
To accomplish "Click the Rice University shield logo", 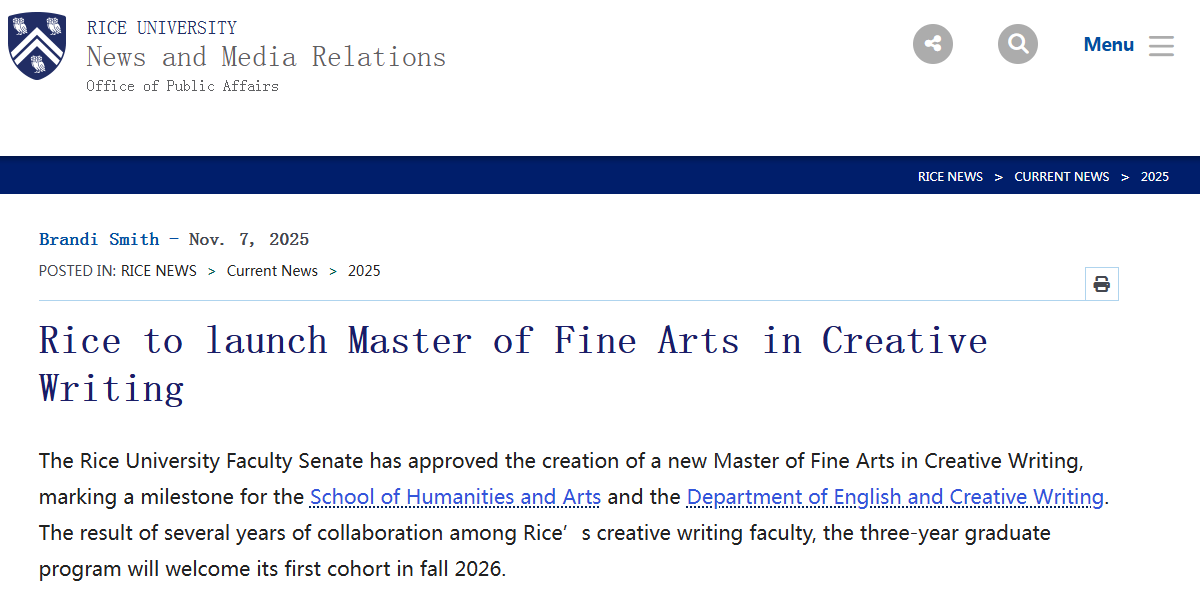I will pyautogui.click(x=37, y=45).
